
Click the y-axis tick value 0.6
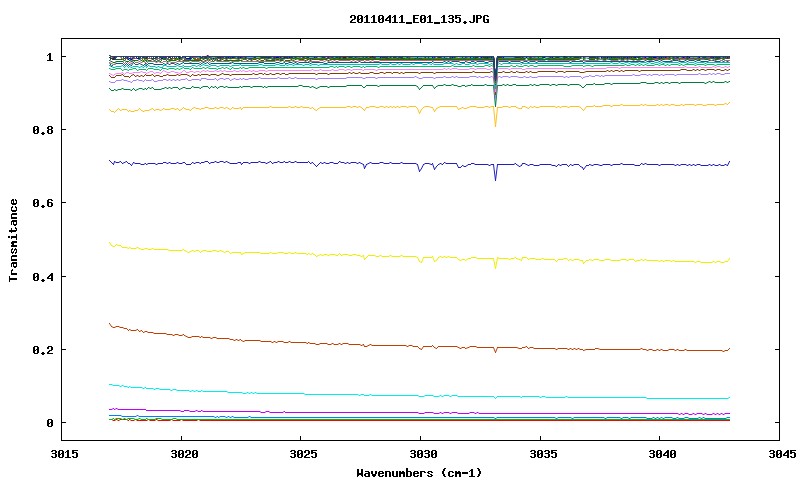tap(43, 203)
